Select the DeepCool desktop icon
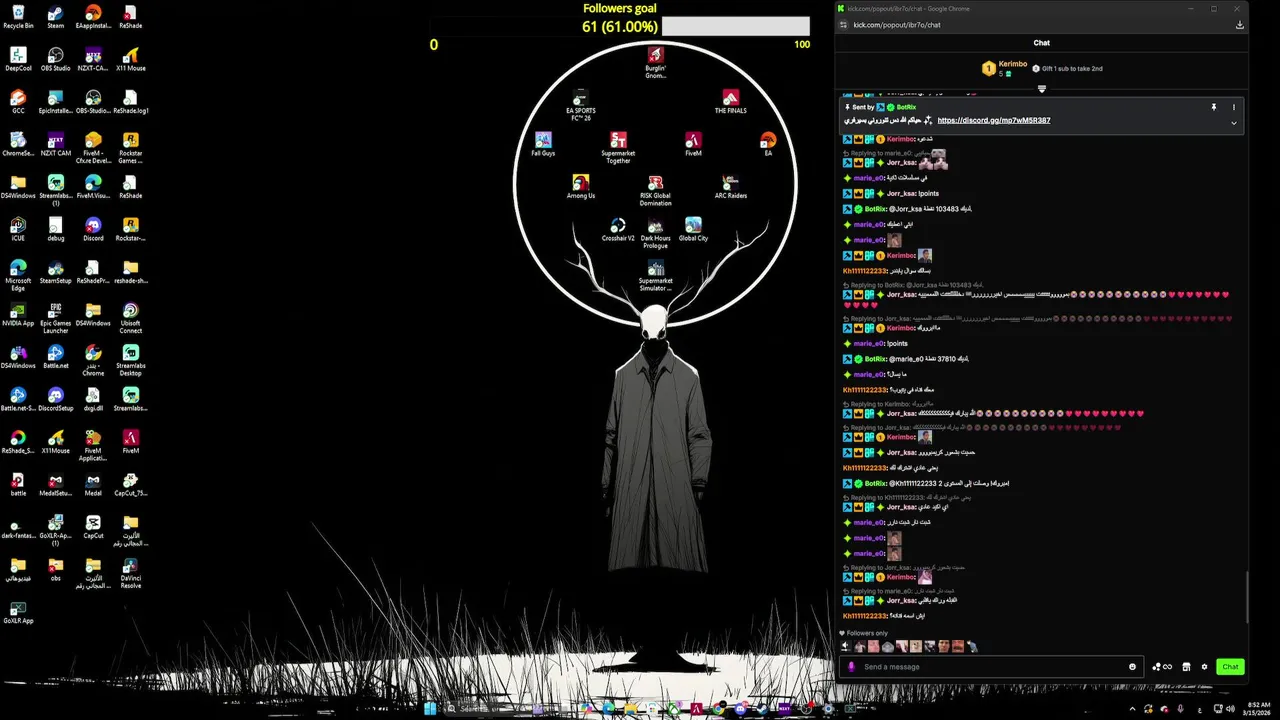Image resolution: width=1280 pixels, height=720 pixels. (x=18, y=59)
